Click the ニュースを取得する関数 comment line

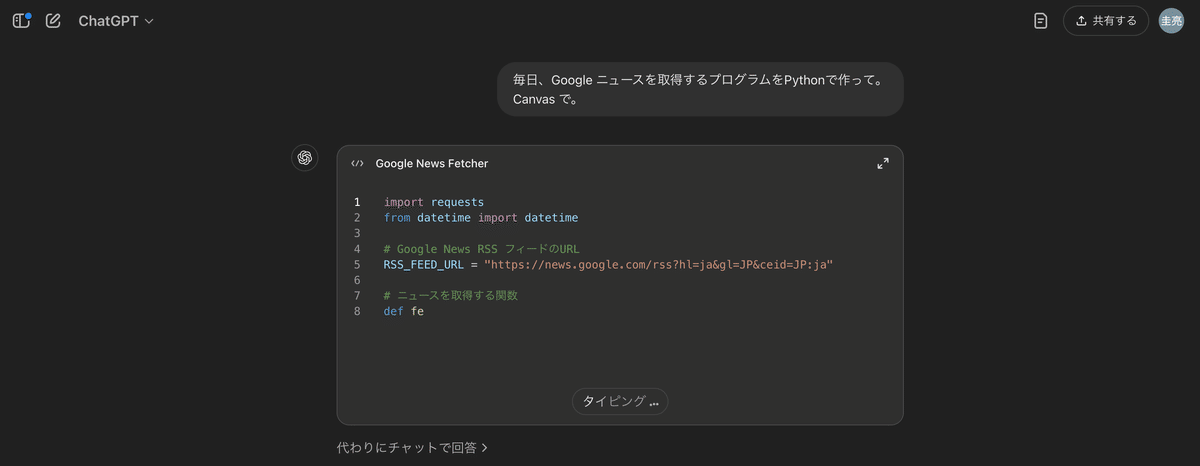pyautogui.click(x=450, y=296)
